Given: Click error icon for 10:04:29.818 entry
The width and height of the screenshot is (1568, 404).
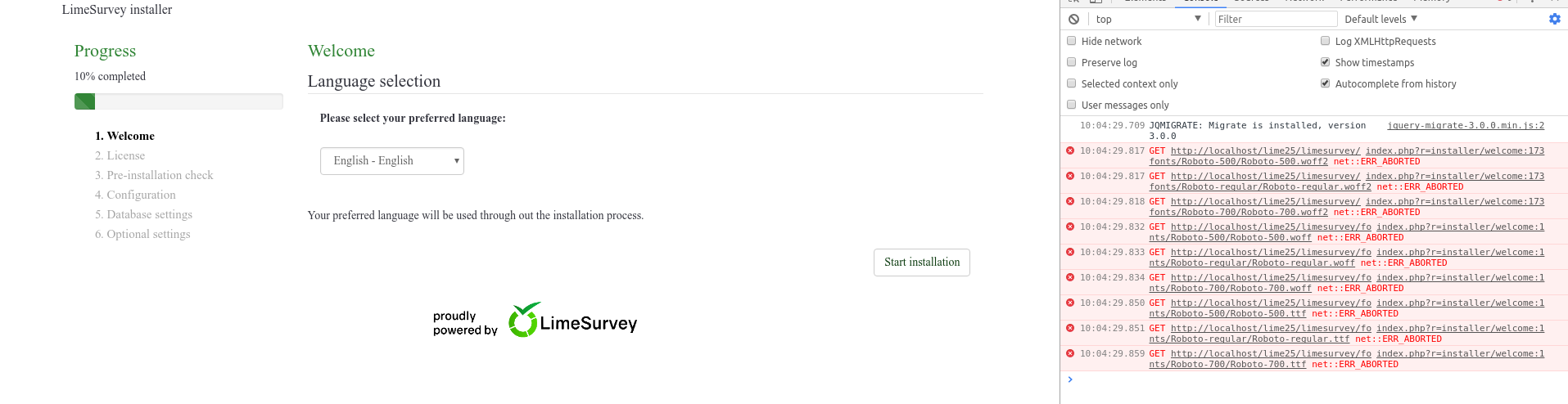Looking at the screenshot, I should coord(1070,201).
